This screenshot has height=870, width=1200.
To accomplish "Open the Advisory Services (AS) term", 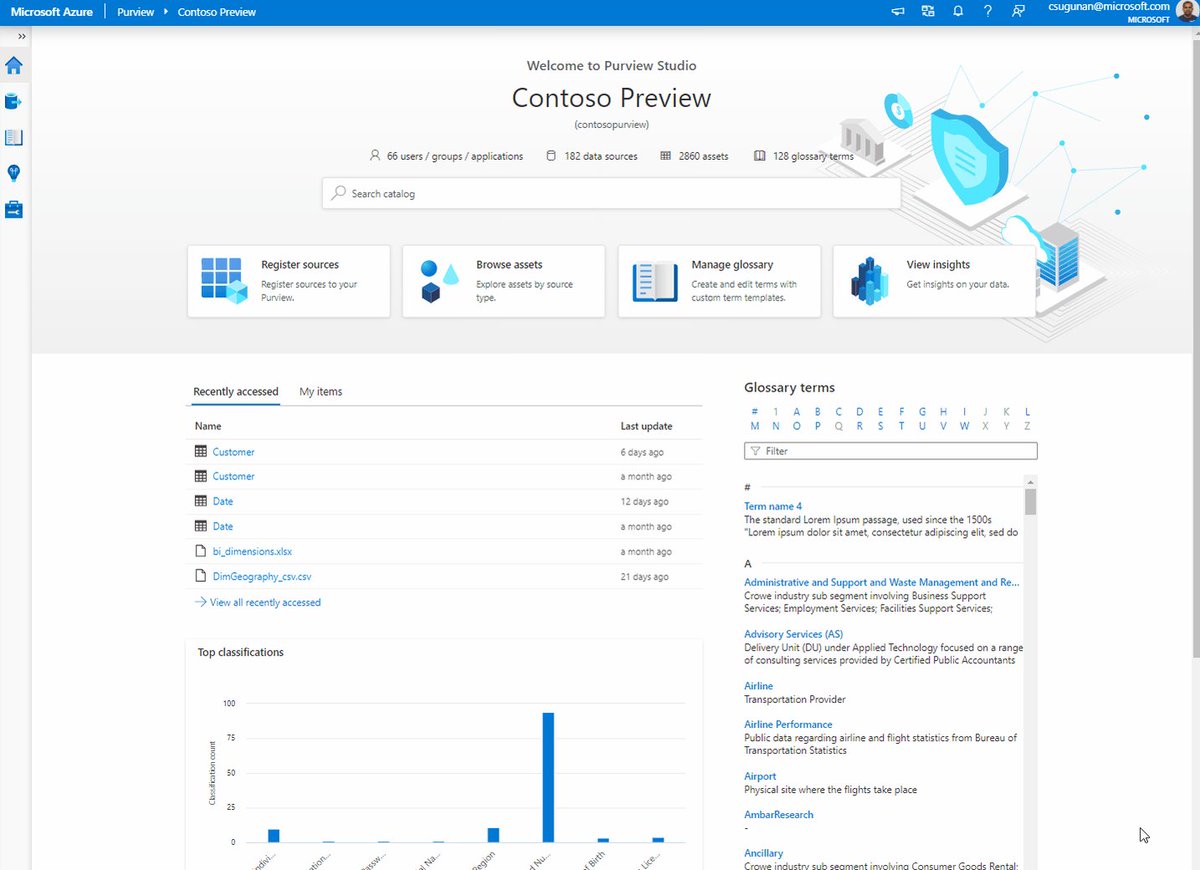I will [x=793, y=634].
